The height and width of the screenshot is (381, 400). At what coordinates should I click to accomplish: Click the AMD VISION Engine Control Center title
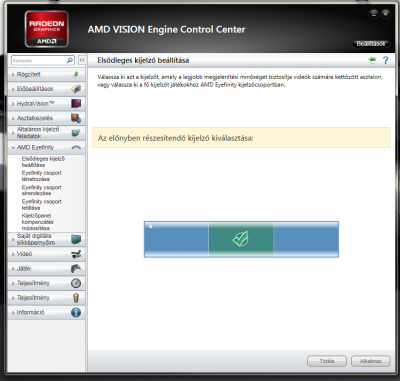pos(166,29)
